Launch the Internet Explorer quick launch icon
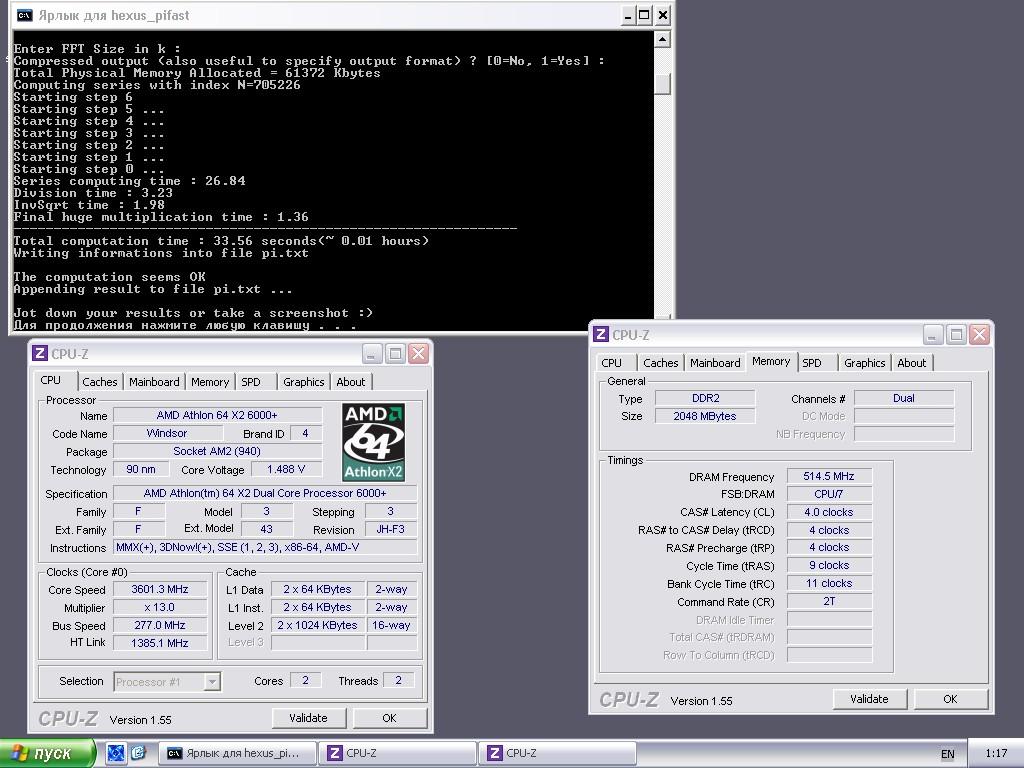Image resolution: width=1024 pixels, height=768 pixels. [x=138, y=753]
